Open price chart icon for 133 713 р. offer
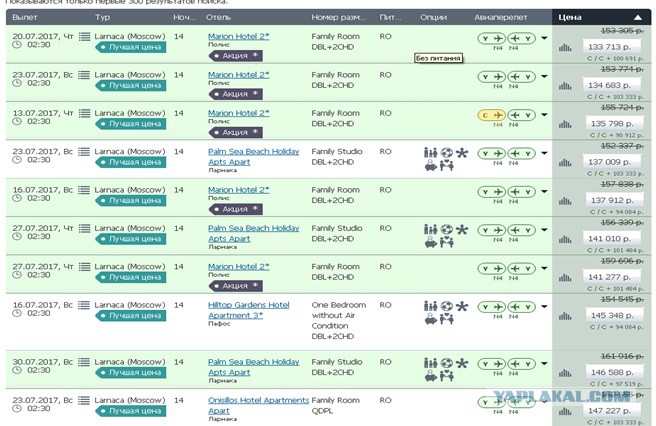656x426 pixels. [x=565, y=47]
